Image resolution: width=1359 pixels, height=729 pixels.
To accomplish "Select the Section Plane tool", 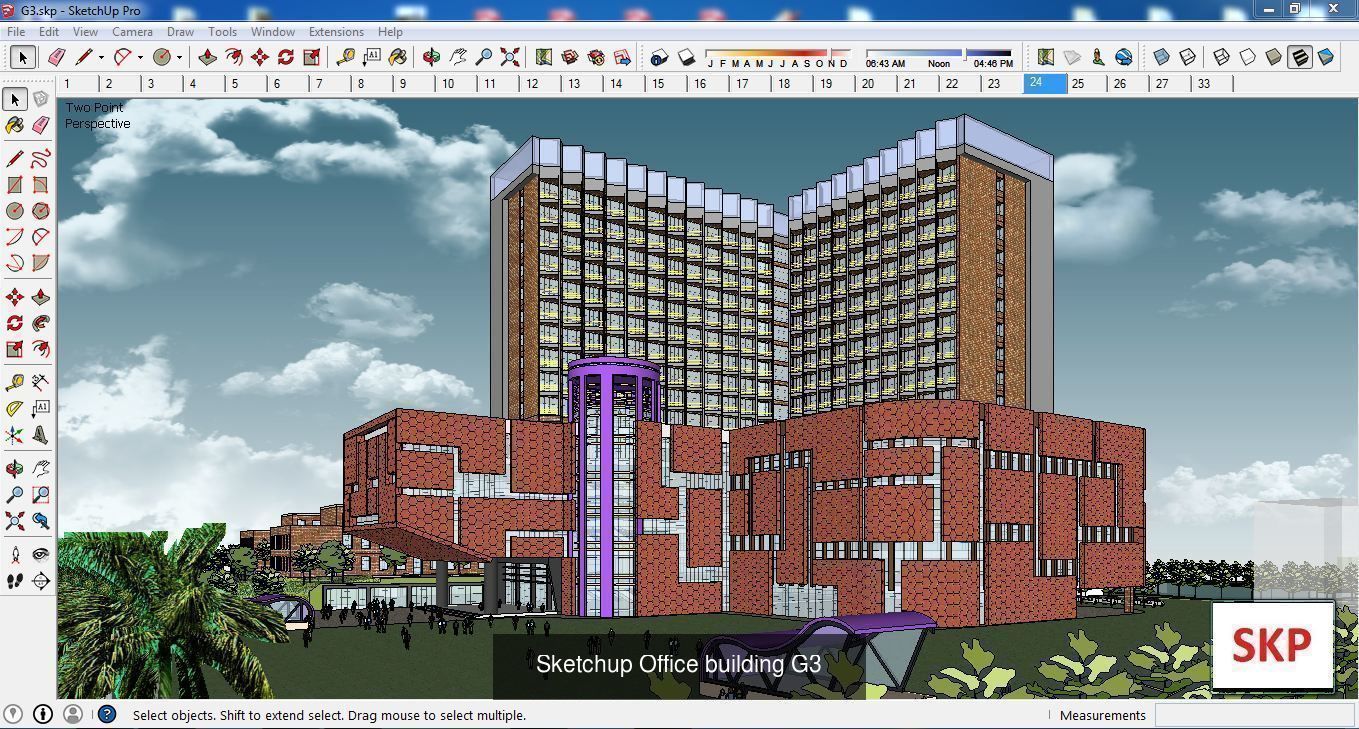I will pos(41,581).
